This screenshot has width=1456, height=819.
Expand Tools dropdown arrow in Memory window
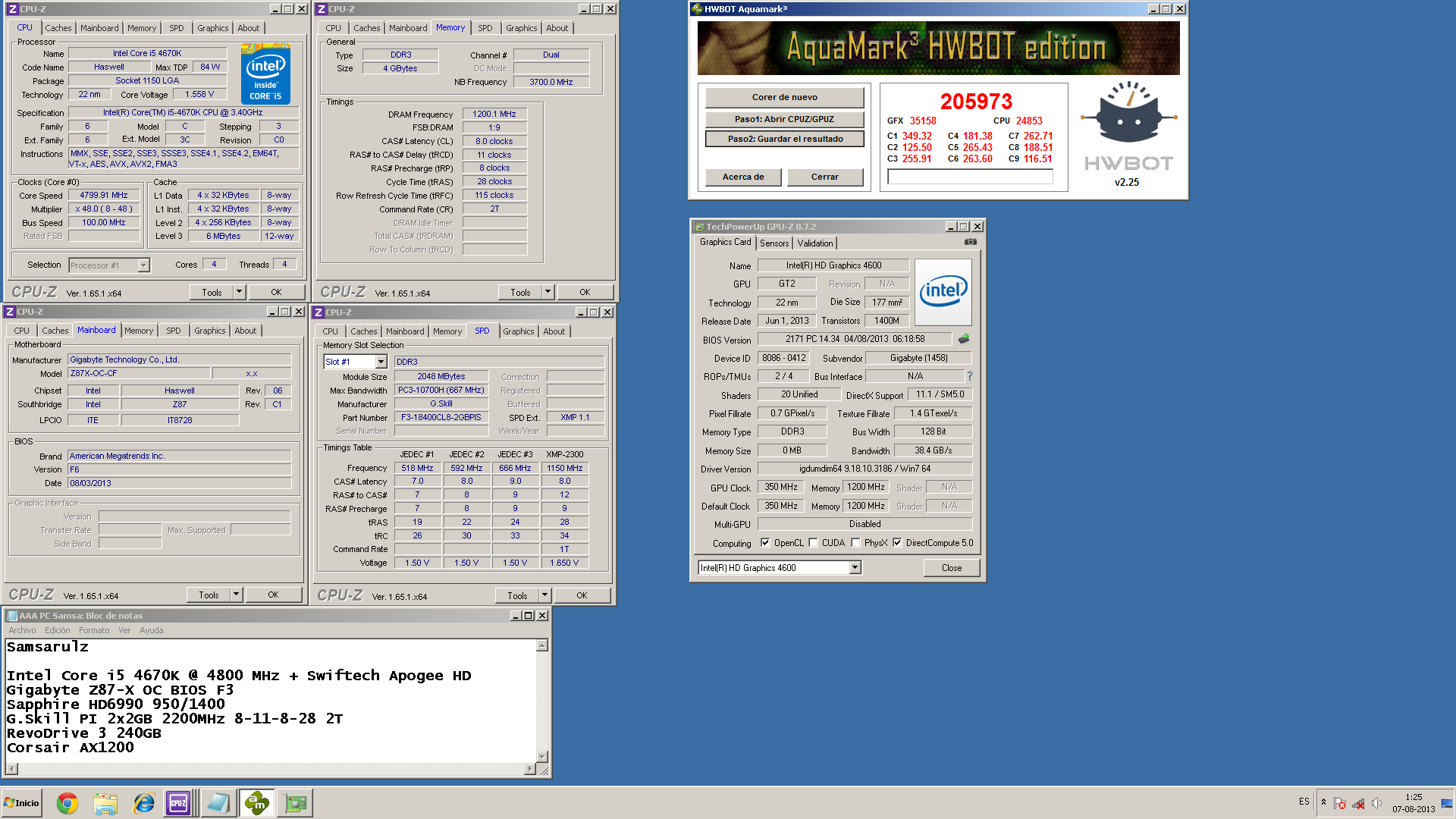coord(548,292)
